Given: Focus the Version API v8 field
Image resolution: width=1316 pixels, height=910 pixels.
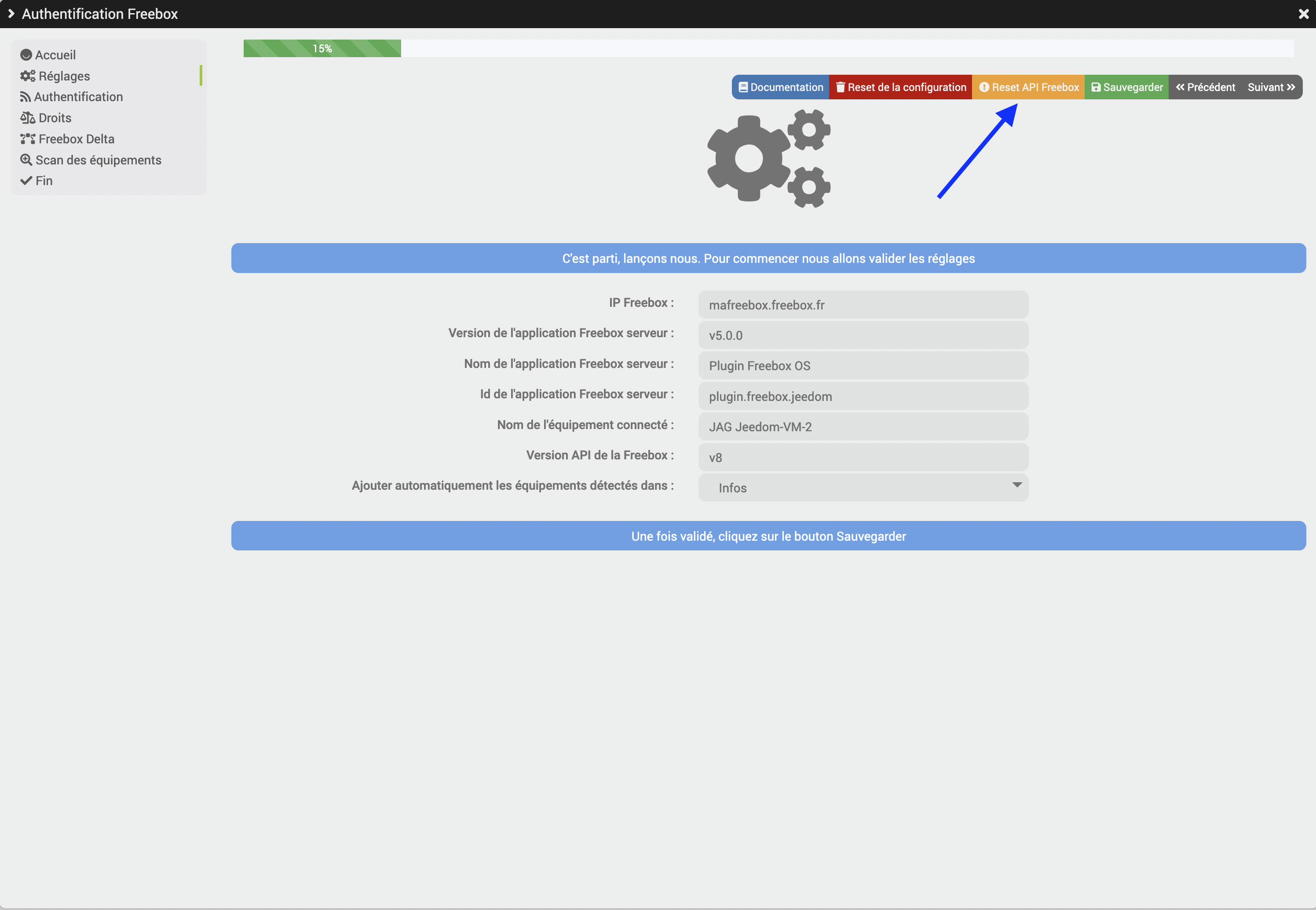Looking at the screenshot, I should (863, 457).
